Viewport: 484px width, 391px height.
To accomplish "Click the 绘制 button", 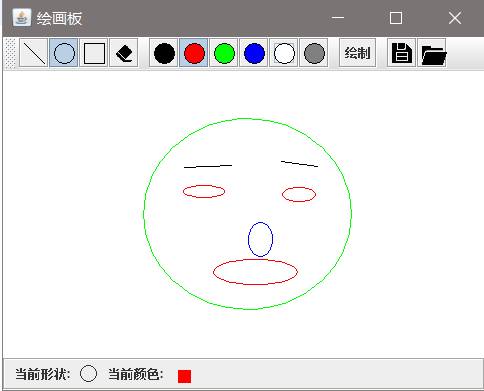I will (358, 53).
